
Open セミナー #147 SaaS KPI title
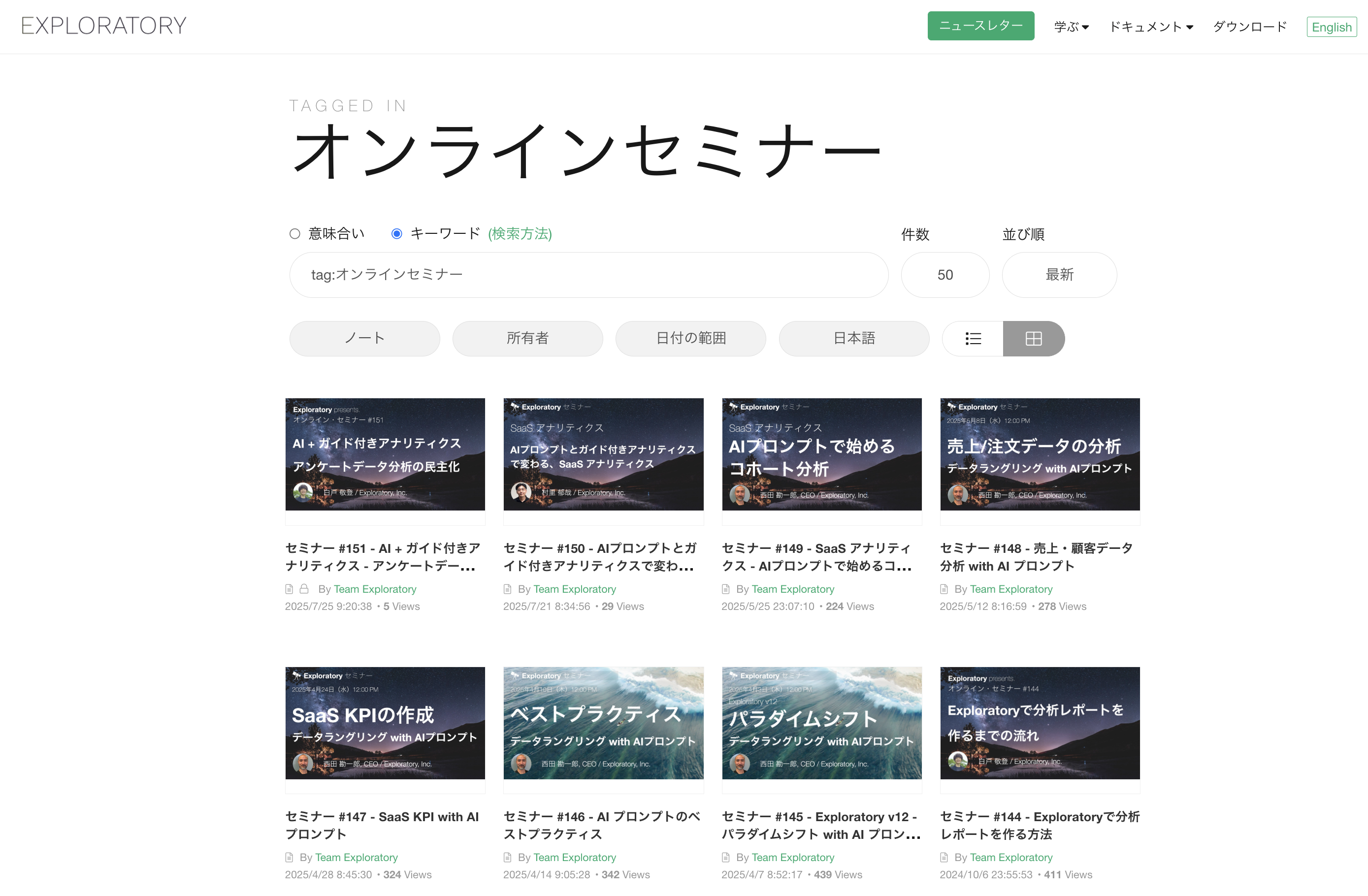[382, 825]
